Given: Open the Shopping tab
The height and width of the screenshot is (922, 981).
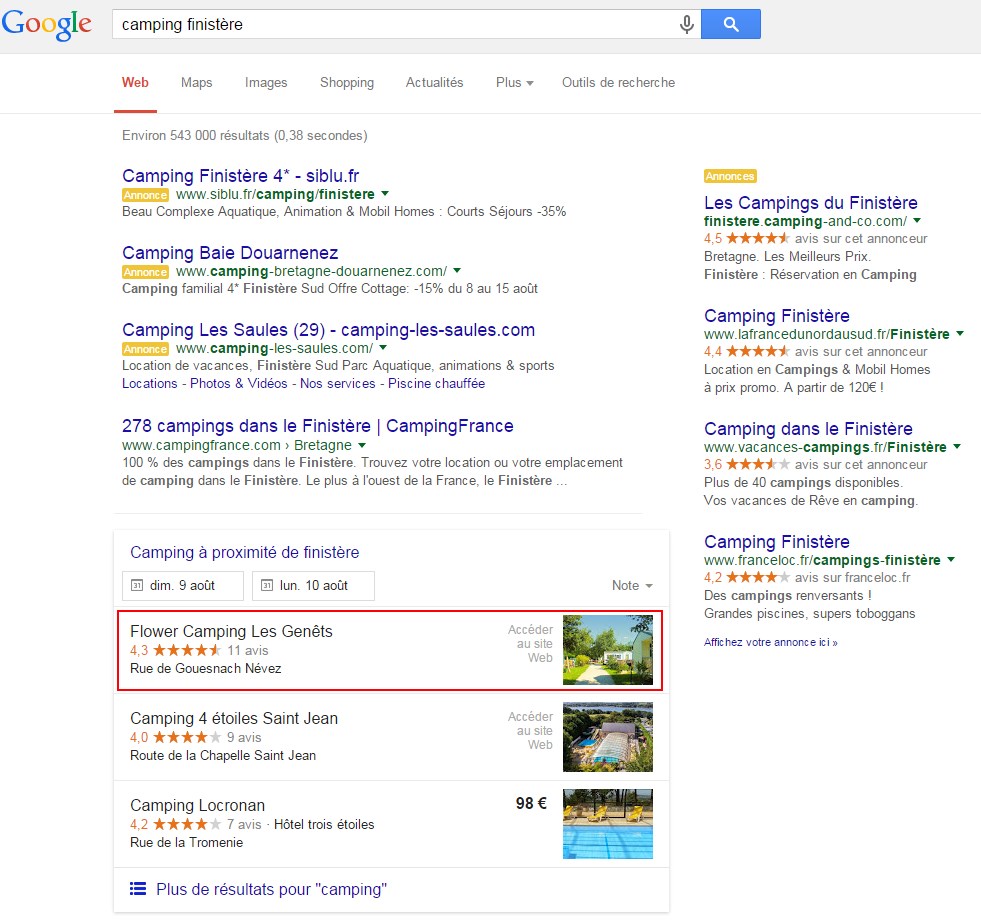Looking at the screenshot, I should [347, 83].
